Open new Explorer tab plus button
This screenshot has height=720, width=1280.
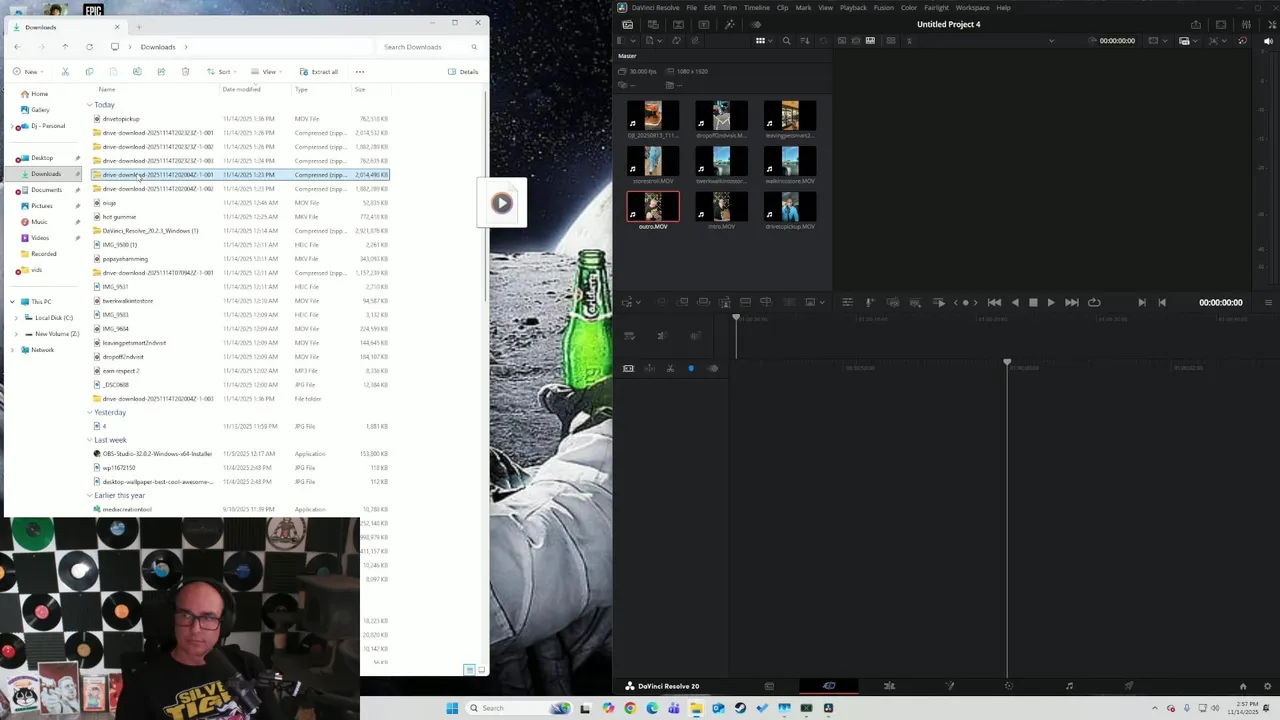(139, 27)
